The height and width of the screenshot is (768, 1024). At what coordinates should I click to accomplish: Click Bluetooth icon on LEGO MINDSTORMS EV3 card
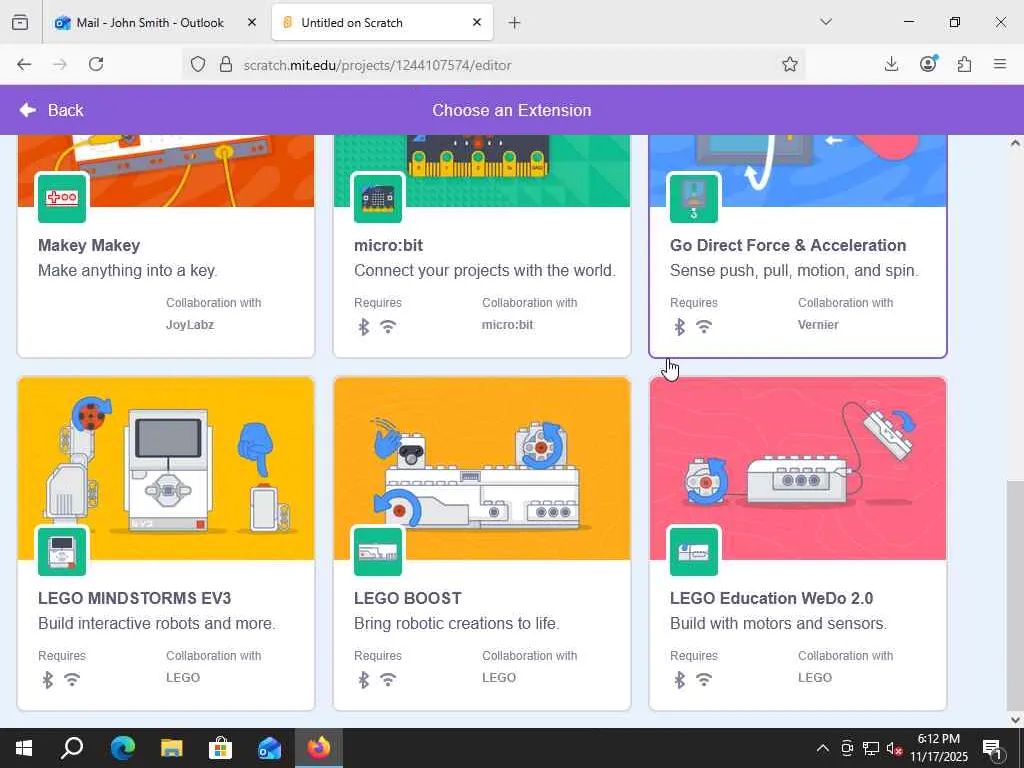(48, 680)
